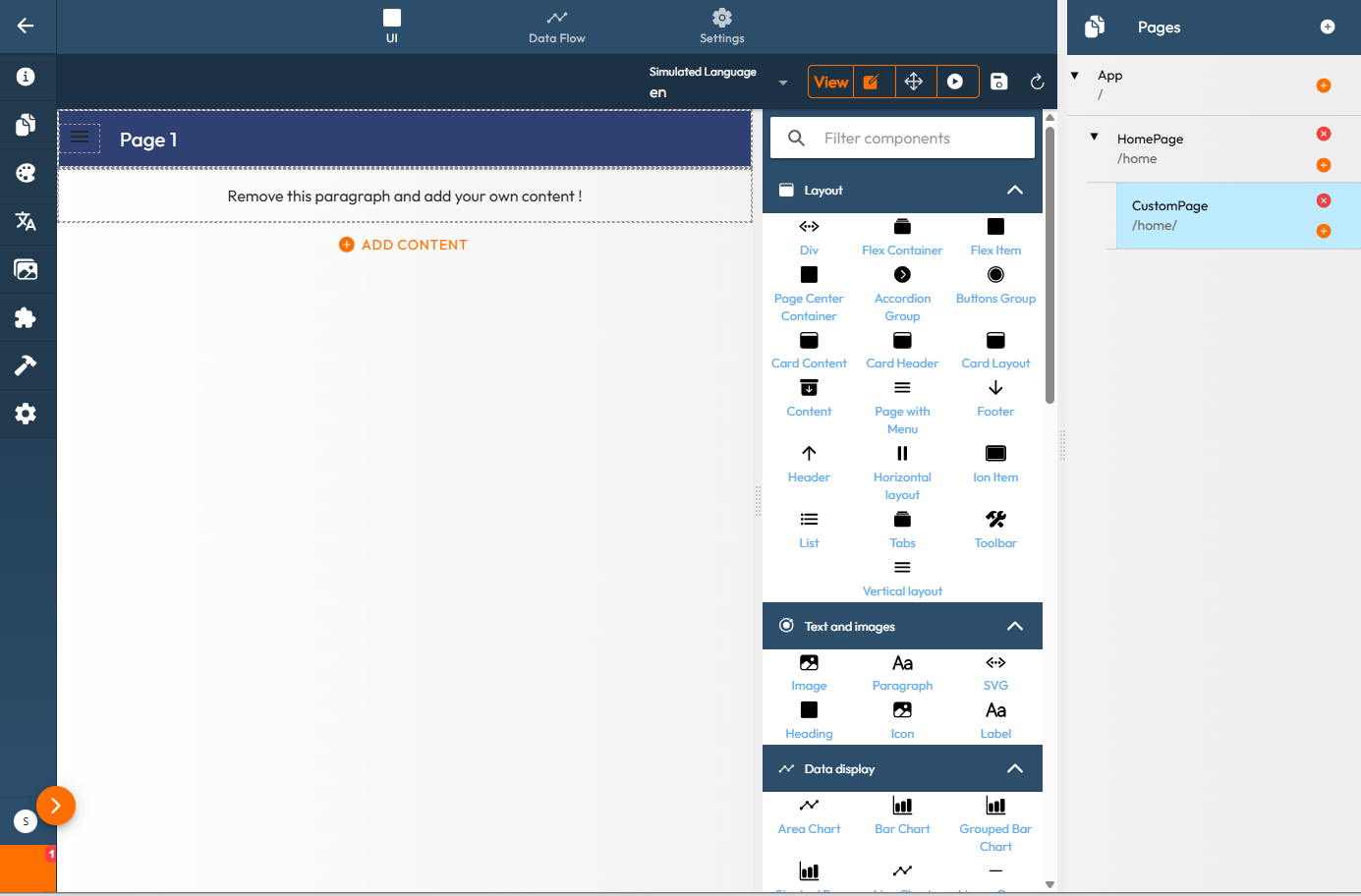Click the refresh preview icon
This screenshot has height=896, width=1361.
point(1037,82)
